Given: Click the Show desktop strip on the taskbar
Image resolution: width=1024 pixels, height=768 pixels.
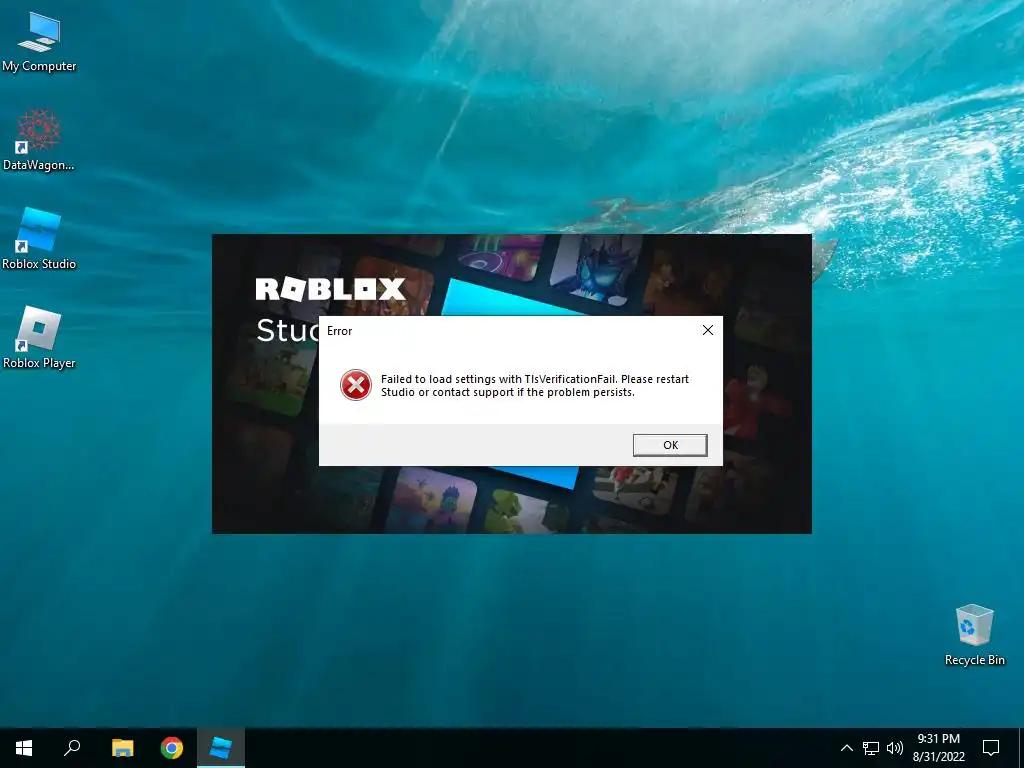Looking at the screenshot, I should [x=1021, y=748].
